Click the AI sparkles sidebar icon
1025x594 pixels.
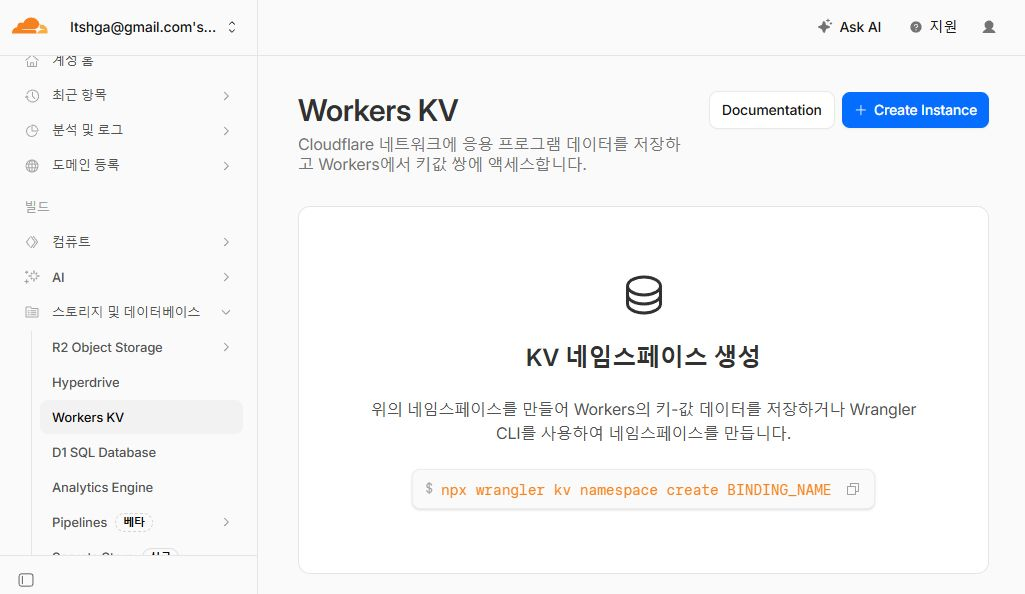tap(32, 277)
